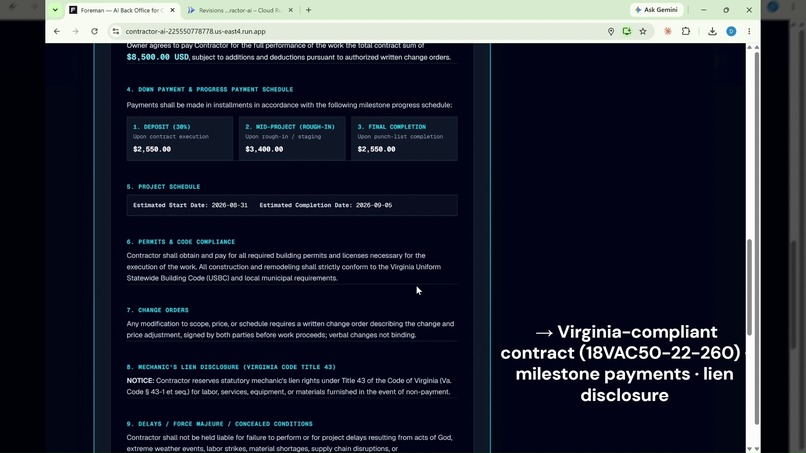
Task: Click the Ask Gemini button
Action: (656, 10)
